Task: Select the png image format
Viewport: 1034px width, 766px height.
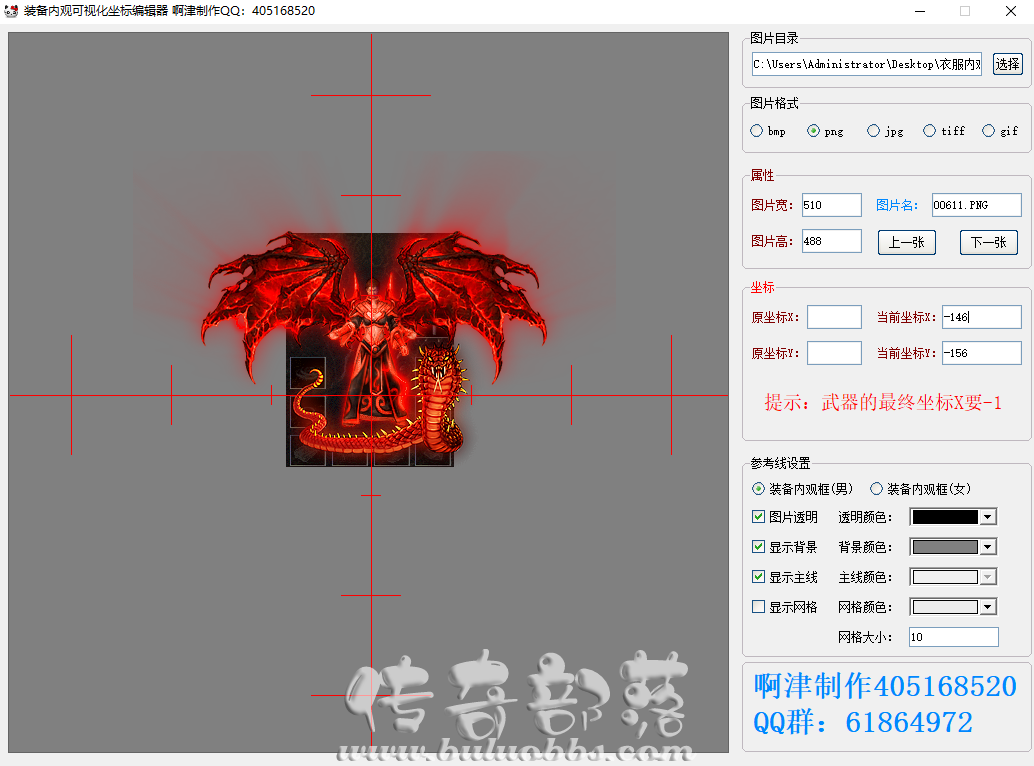Action: click(x=825, y=131)
